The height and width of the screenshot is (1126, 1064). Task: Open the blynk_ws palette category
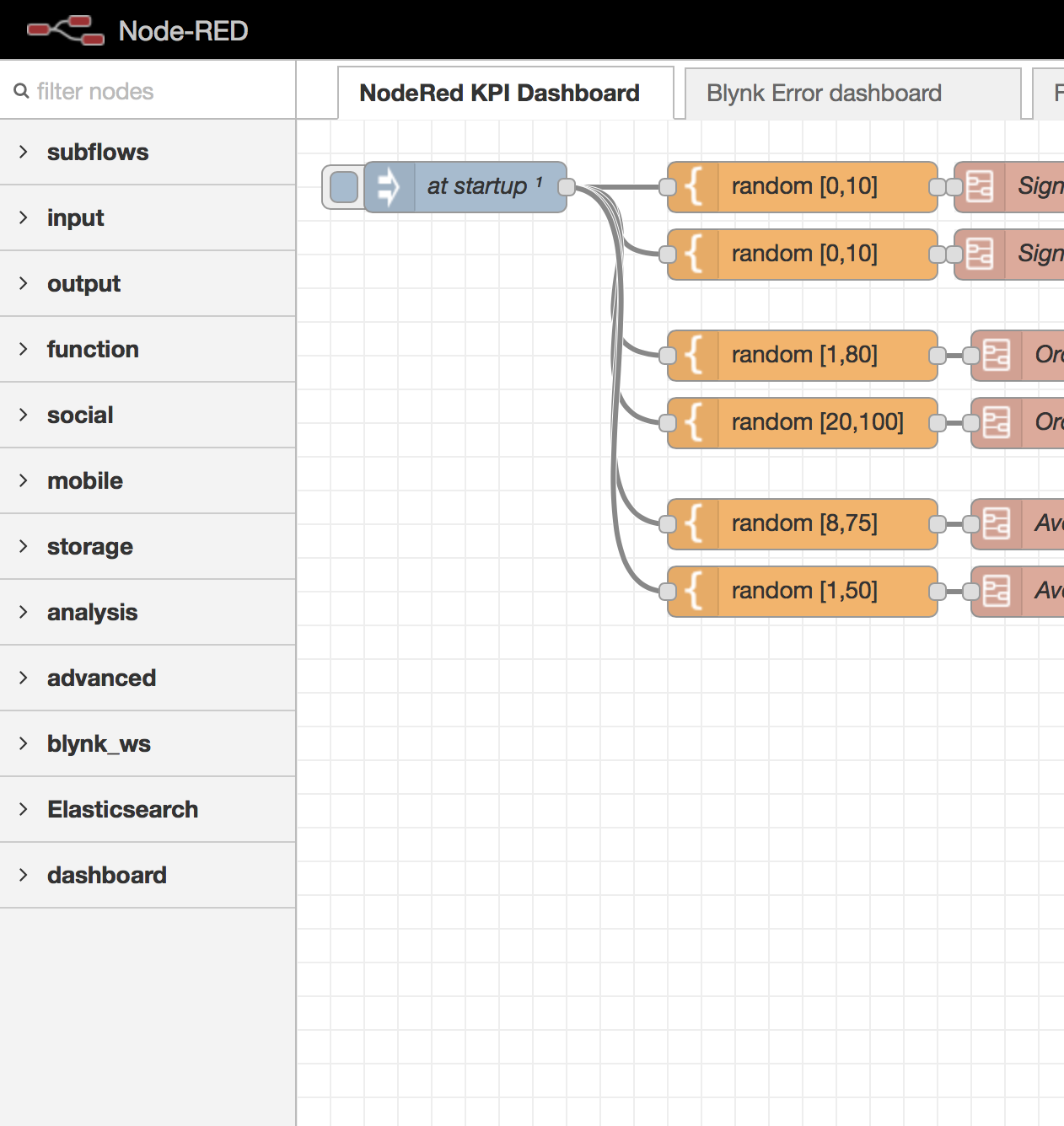148,744
